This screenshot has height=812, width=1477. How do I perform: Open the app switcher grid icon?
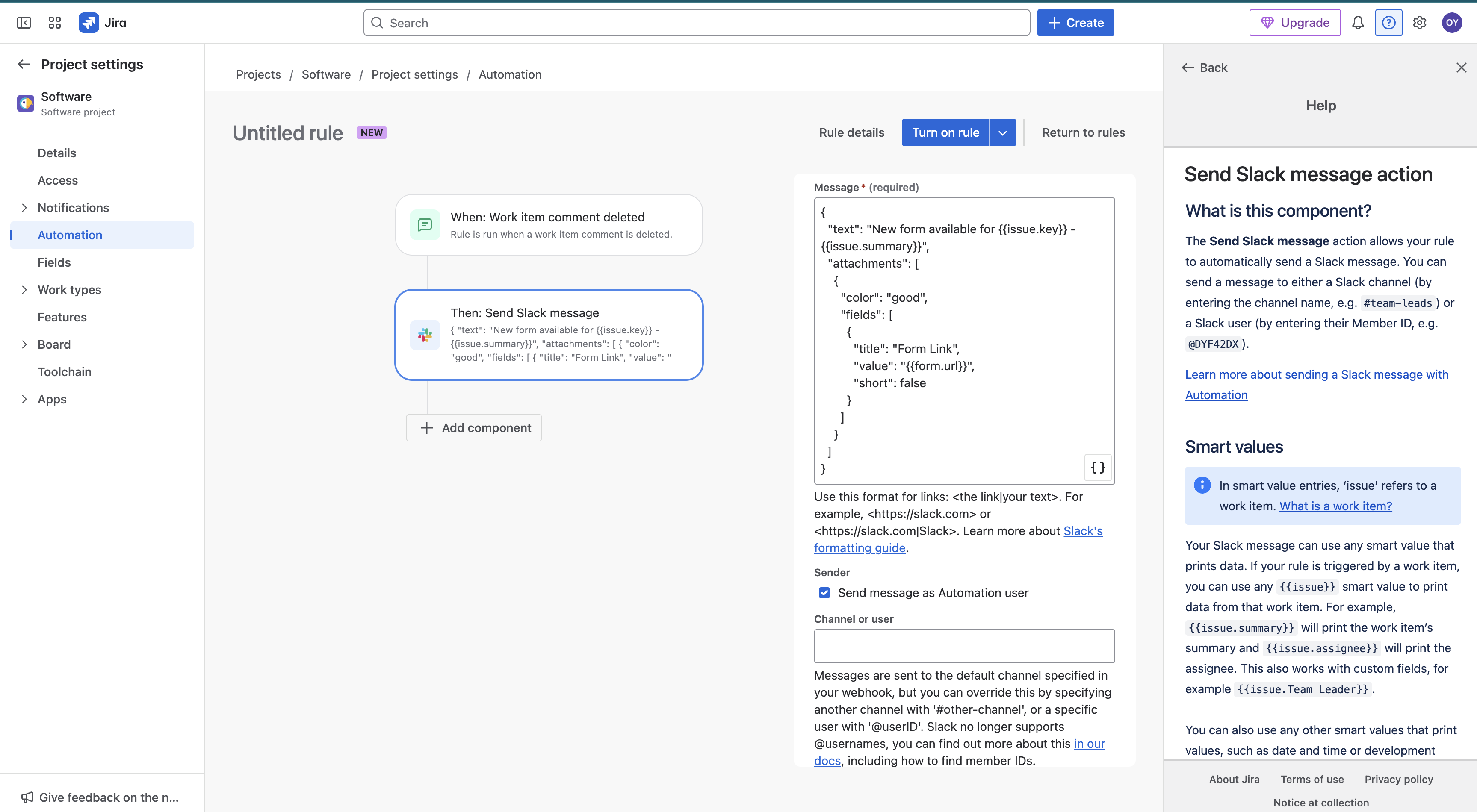[54, 22]
